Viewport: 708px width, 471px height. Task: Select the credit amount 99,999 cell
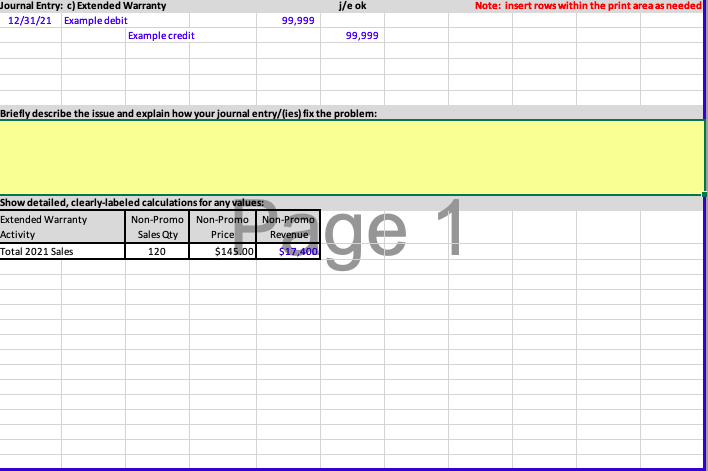pos(353,36)
